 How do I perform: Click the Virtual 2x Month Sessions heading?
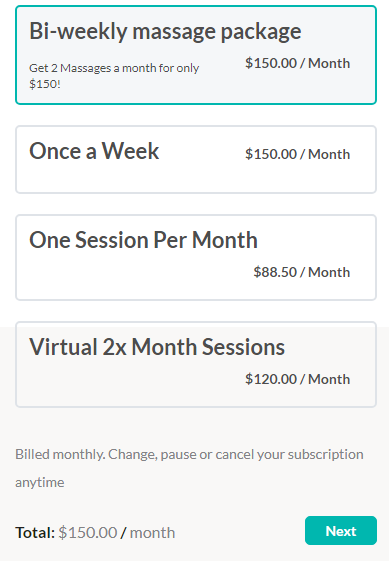157,347
